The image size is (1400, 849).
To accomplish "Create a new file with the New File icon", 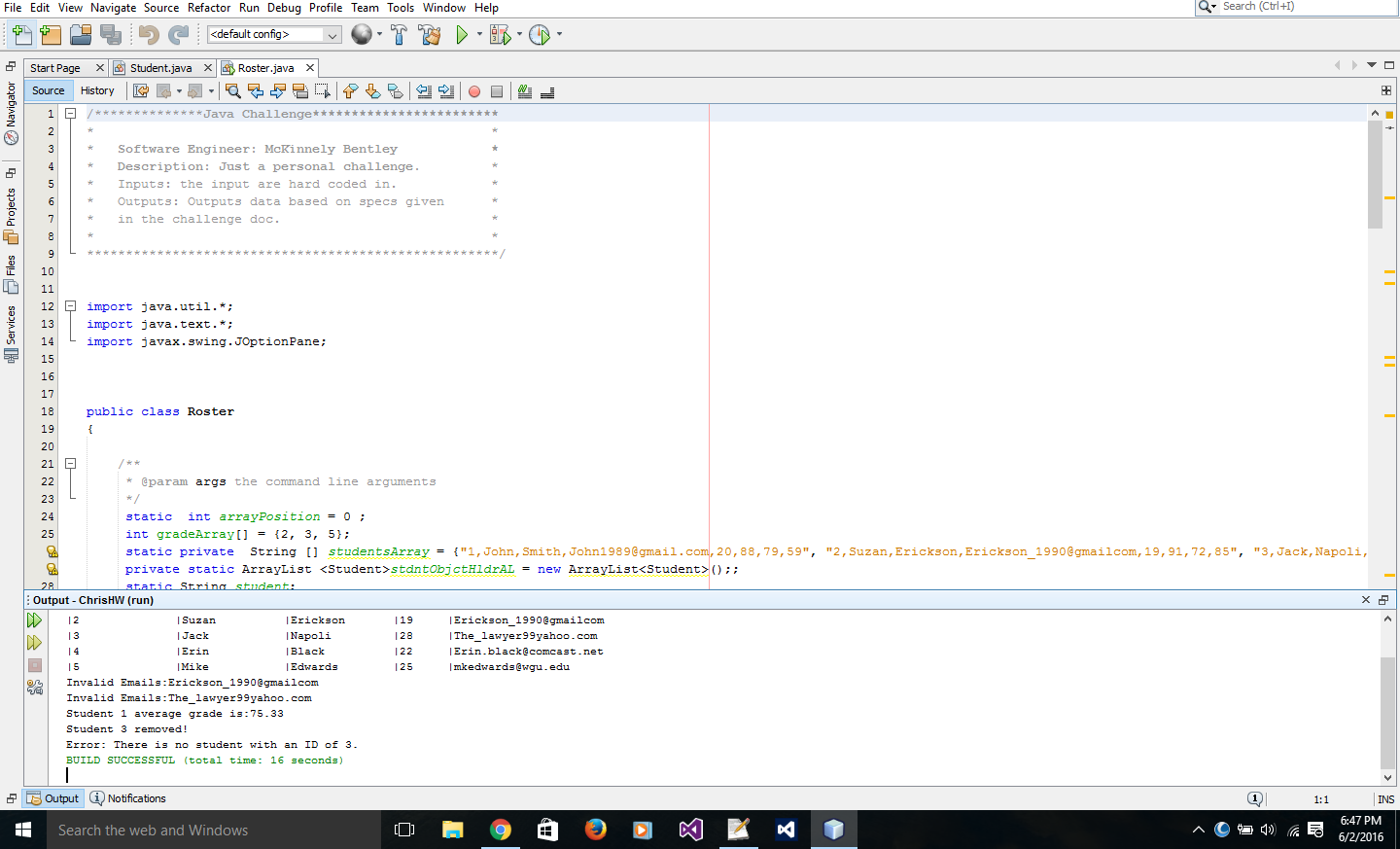I will (21, 35).
